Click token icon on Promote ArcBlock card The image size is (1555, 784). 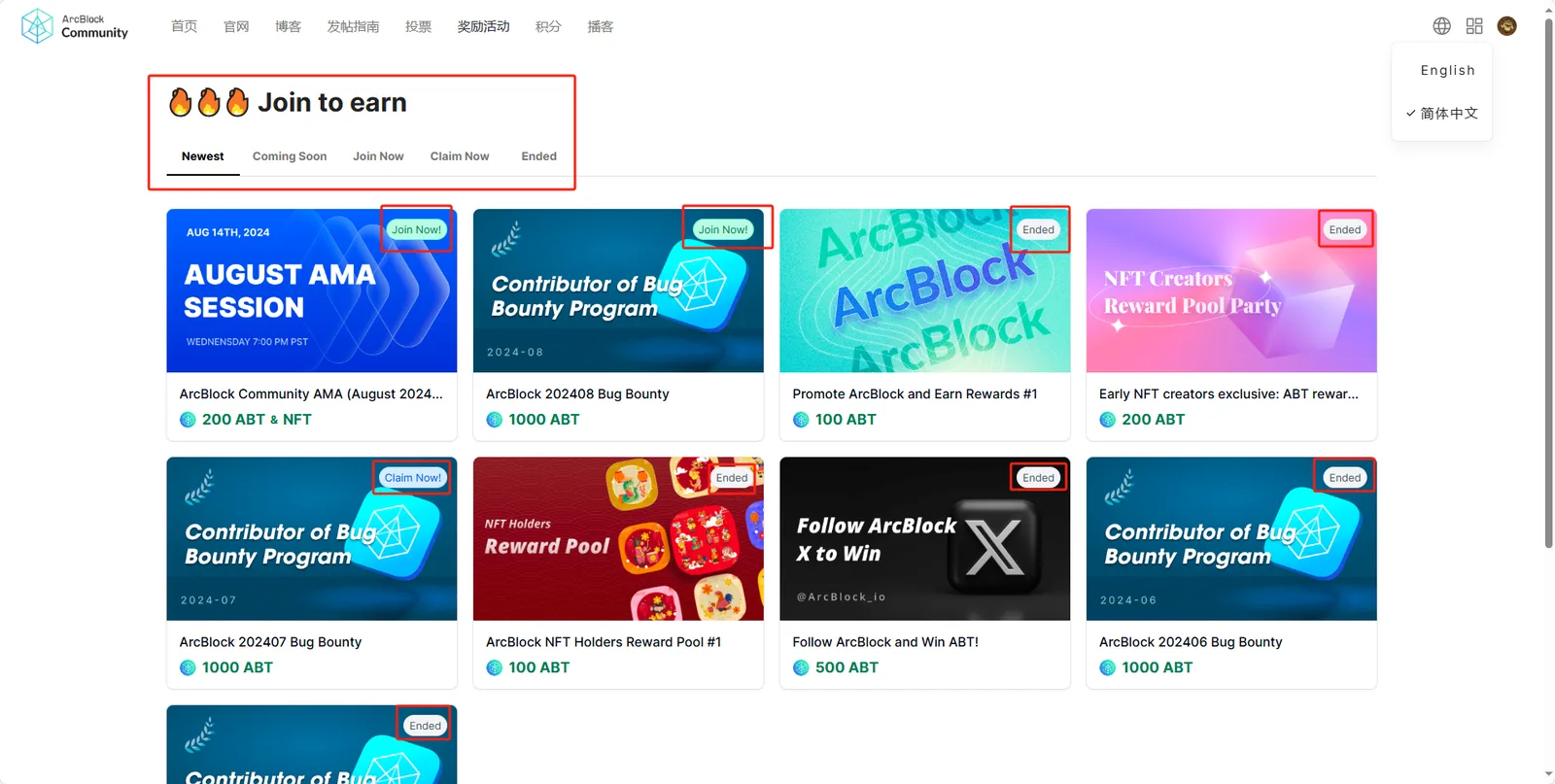(801, 420)
